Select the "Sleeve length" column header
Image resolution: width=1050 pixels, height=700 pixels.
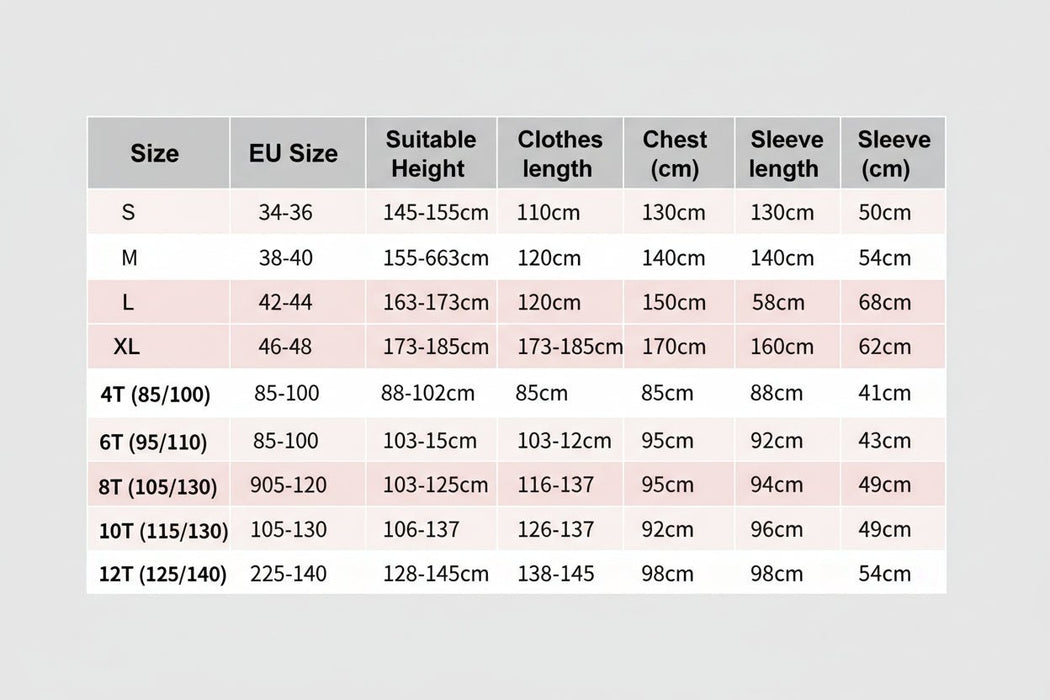785,153
